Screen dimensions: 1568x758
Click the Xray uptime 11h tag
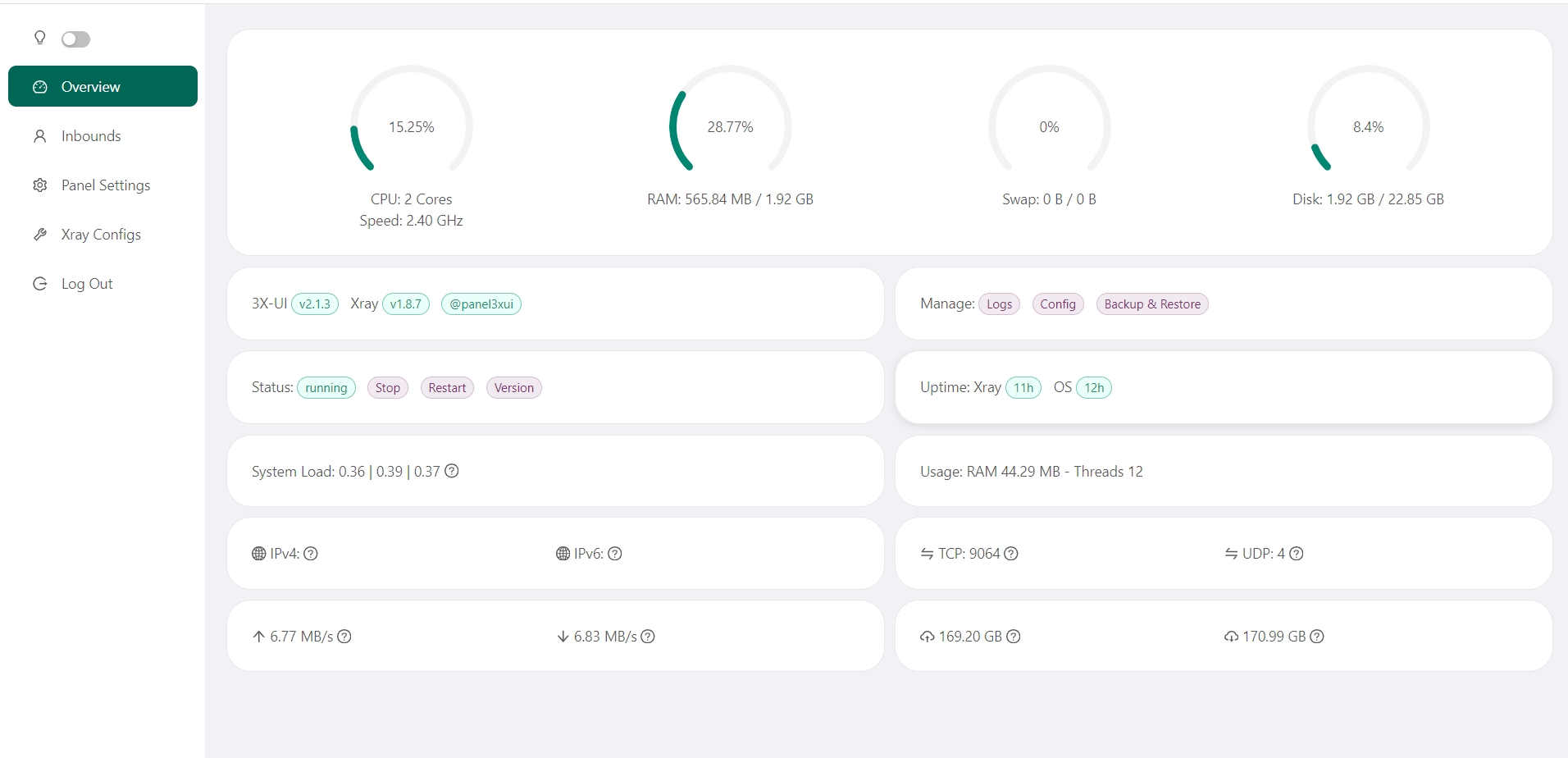(x=1023, y=388)
